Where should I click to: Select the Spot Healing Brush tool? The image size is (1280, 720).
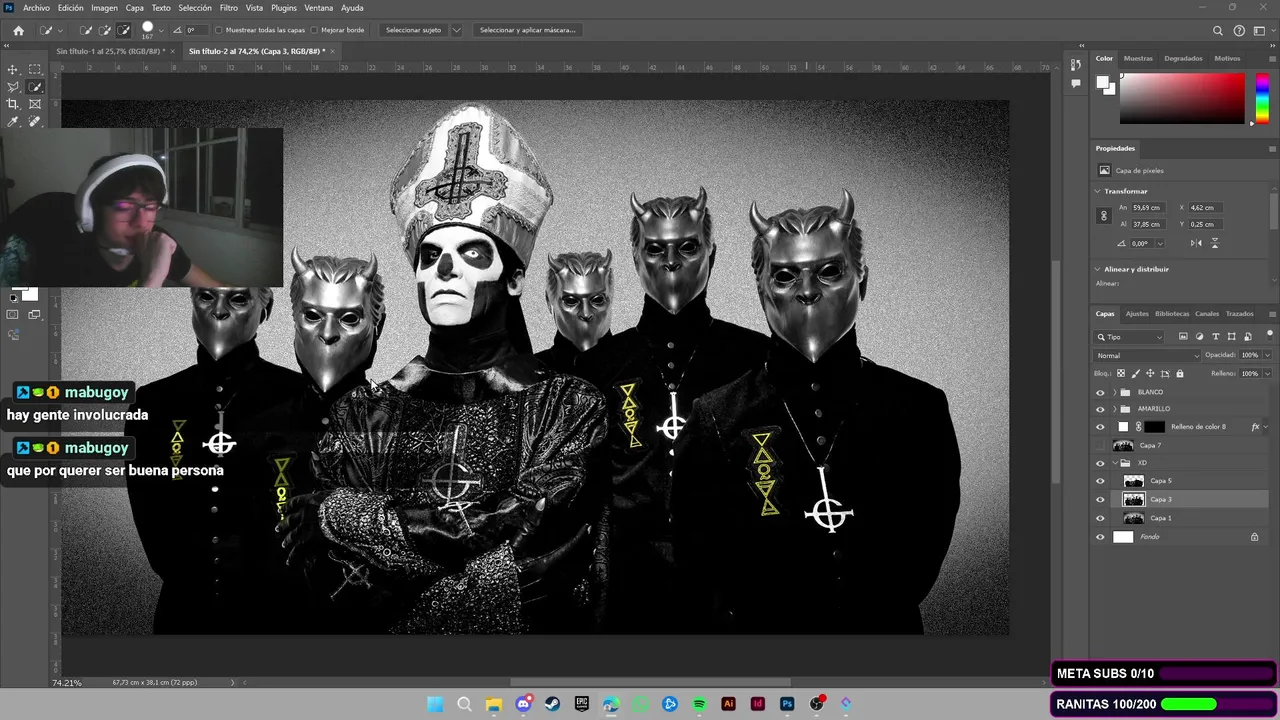(x=35, y=122)
